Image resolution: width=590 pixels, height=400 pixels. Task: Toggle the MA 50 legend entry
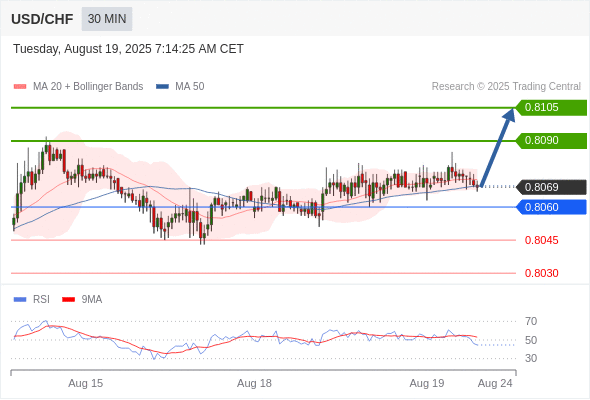click(180, 87)
